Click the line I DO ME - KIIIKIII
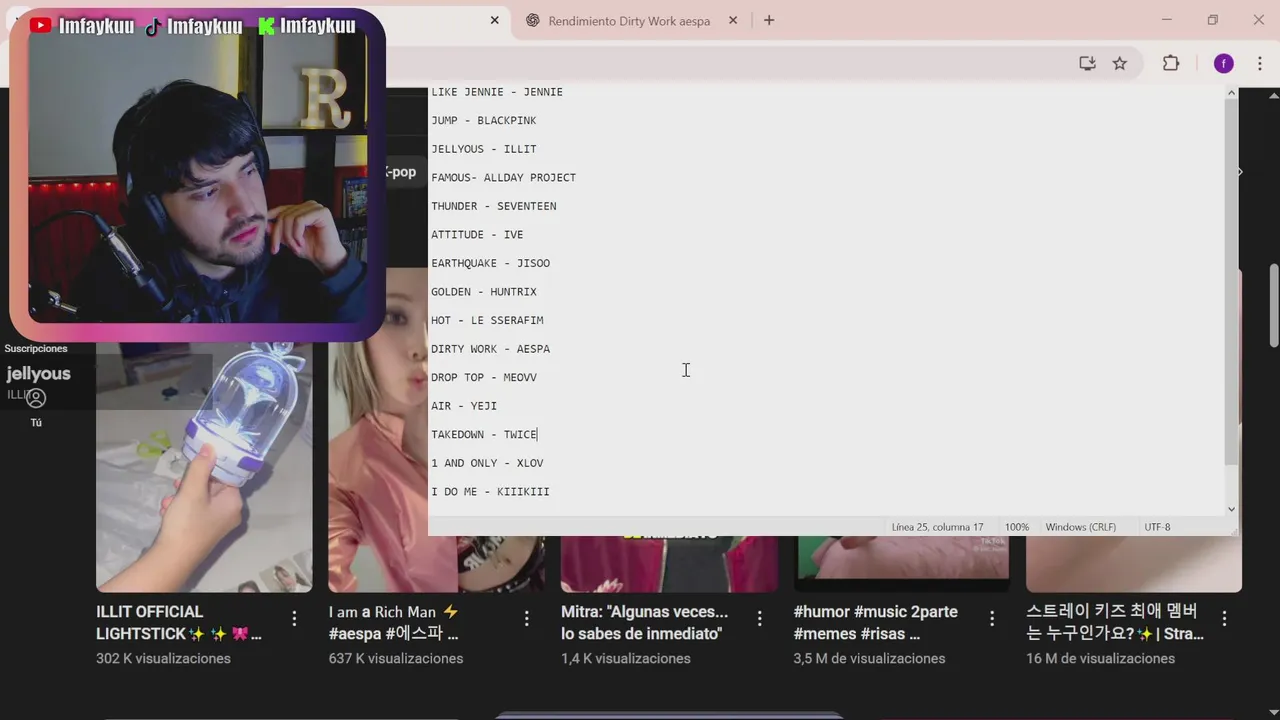The height and width of the screenshot is (720, 1280). point(490,492)
